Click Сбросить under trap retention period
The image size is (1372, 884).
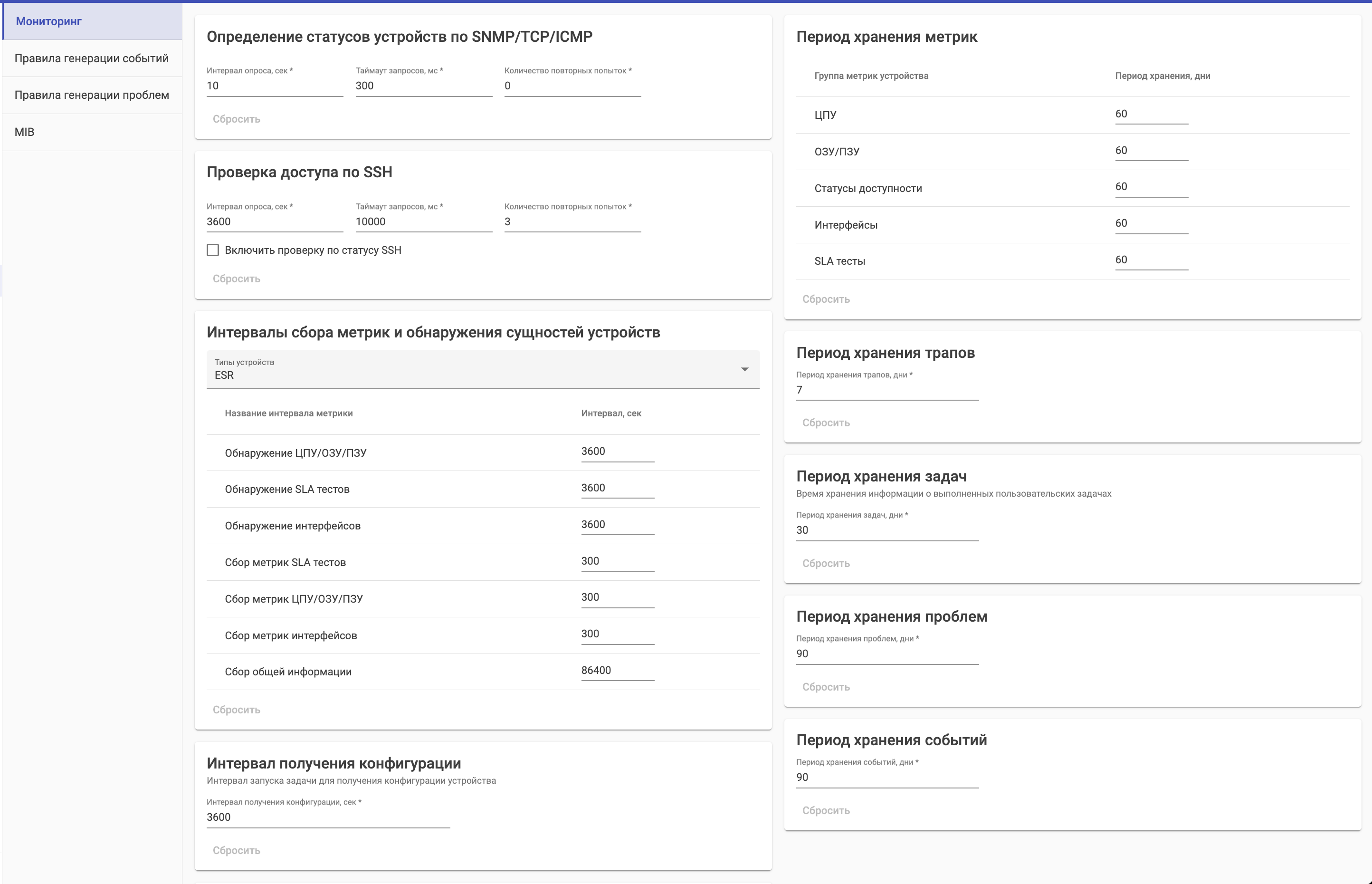pyautogui.click(x=826, y=423)
